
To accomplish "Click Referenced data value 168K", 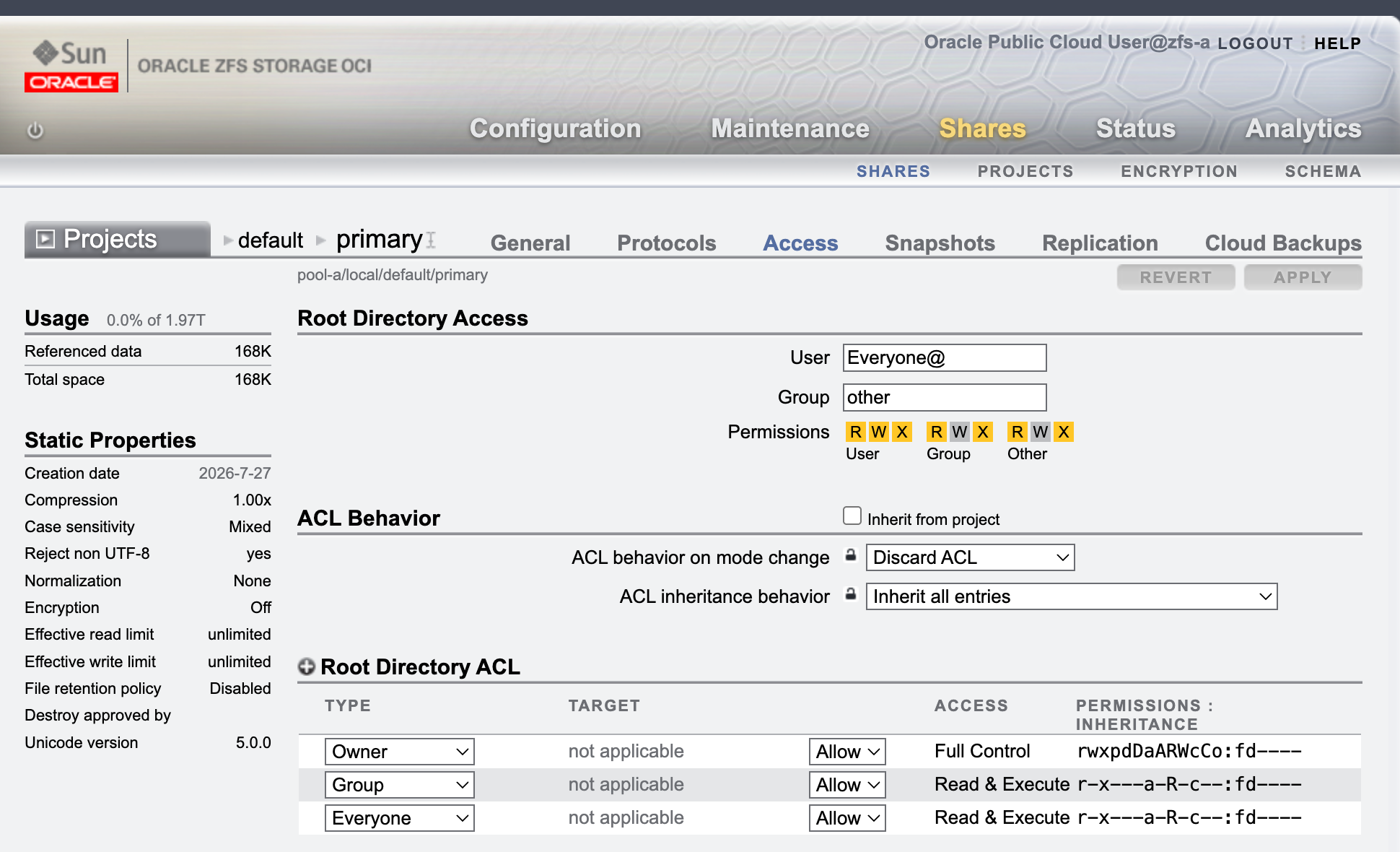I will [x=253, y=351].
